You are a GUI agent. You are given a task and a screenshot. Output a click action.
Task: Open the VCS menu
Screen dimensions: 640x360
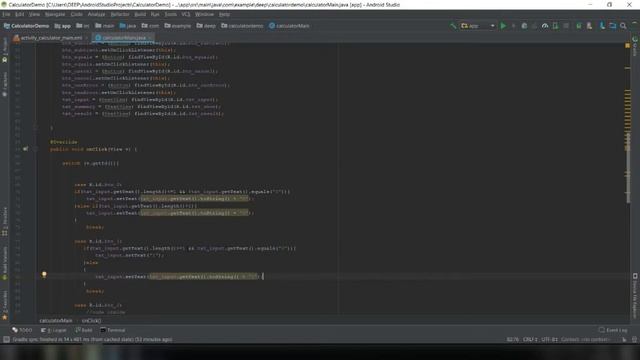[186, 14]
